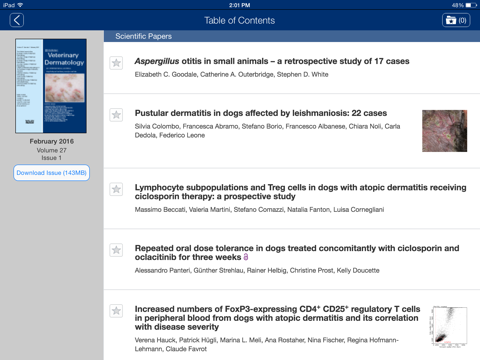Image resolution: width=480 pixels, height=360 pixels.
Task: Open the Veterinary Dermatology cover image
Action: [51, 86]
